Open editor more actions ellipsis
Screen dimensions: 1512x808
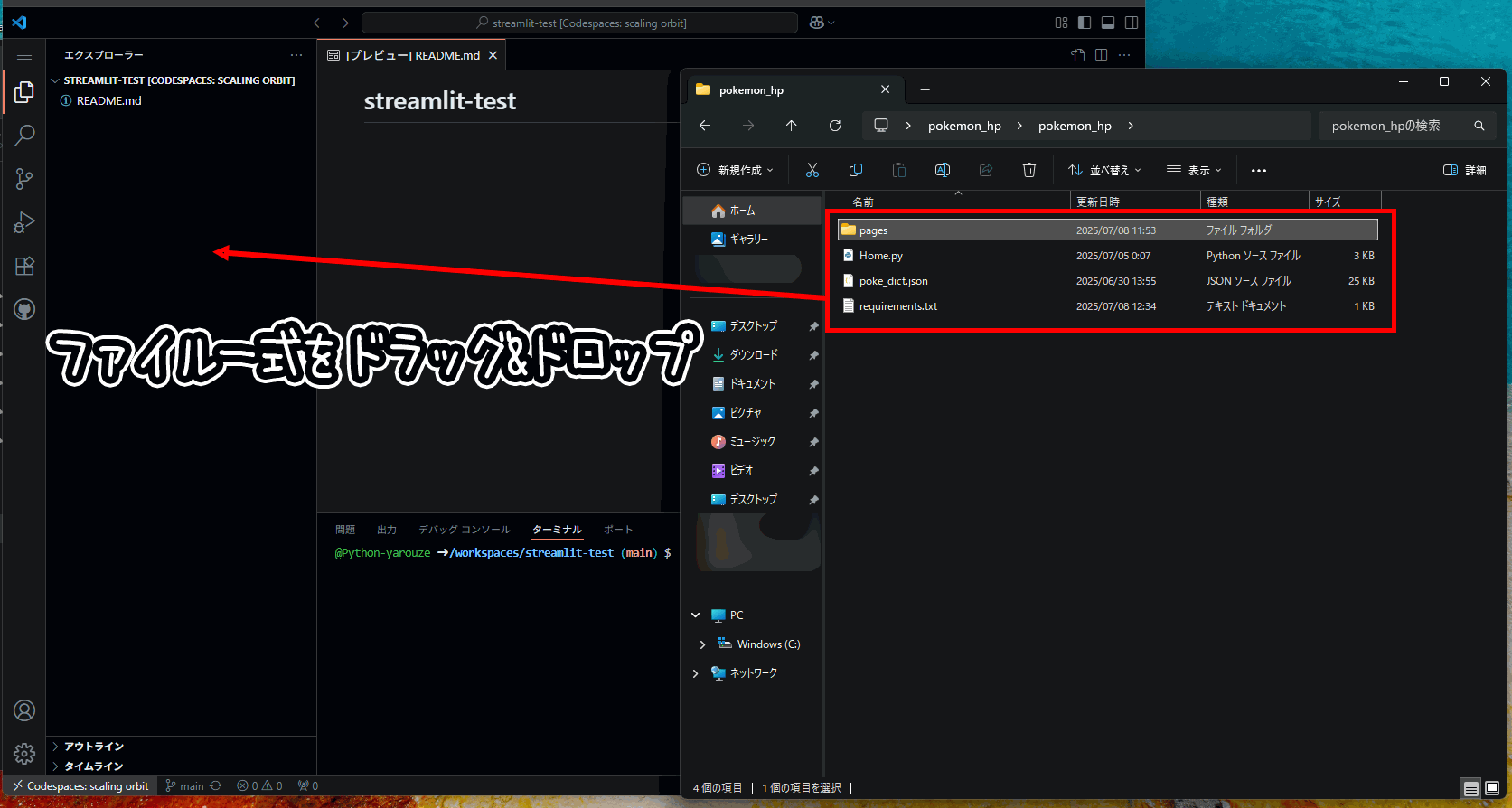click(1124, 55)
